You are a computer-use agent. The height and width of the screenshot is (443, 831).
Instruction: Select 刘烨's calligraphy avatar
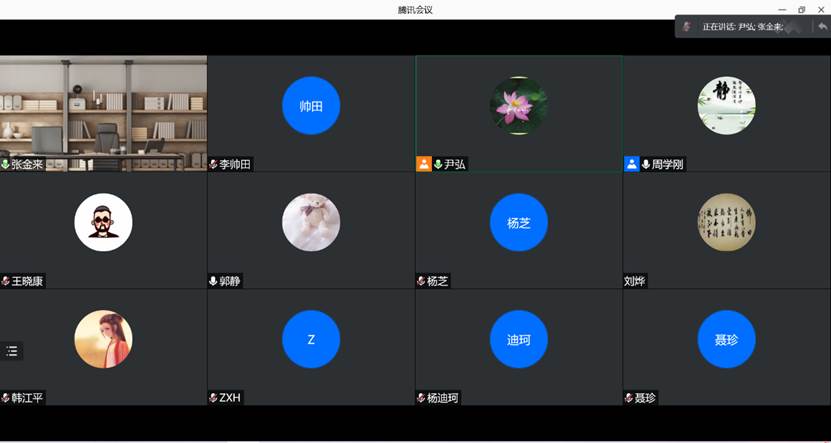coord(726,222)
